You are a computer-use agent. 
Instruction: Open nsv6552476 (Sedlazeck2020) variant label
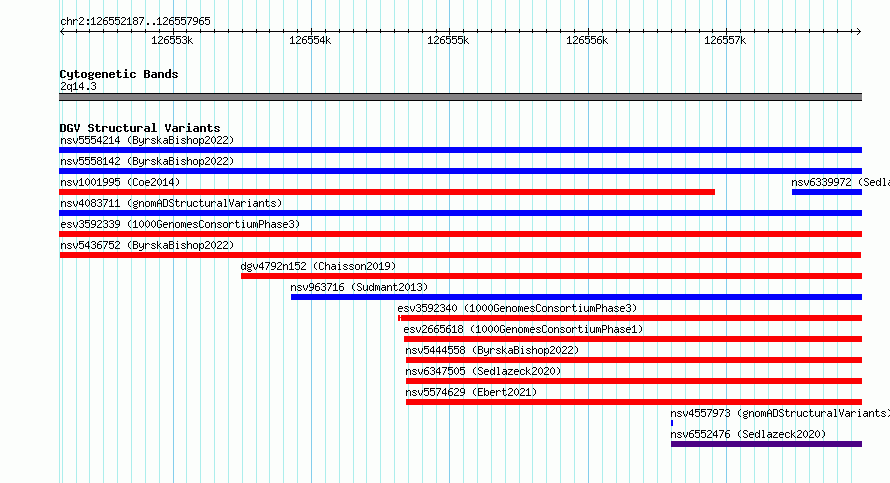pyautogui.click(x=748, y=434)
